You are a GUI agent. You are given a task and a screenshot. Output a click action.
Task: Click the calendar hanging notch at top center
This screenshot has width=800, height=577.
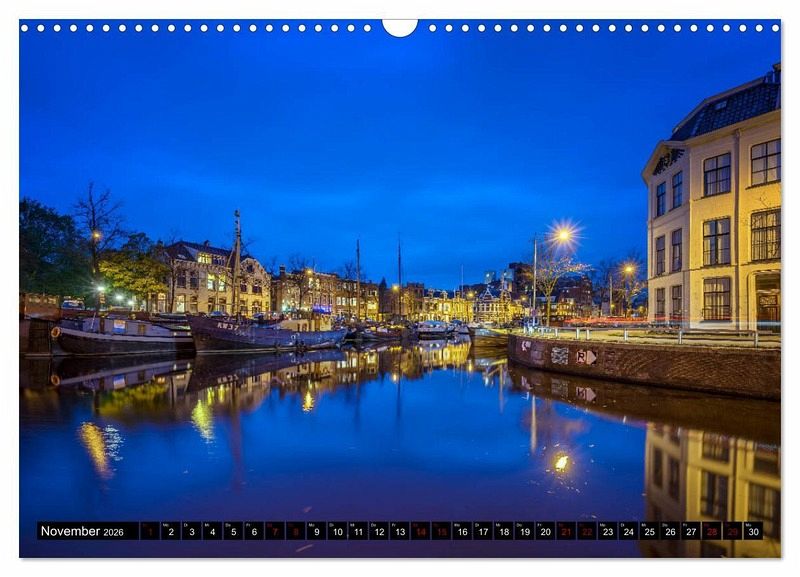click(400, 28)
